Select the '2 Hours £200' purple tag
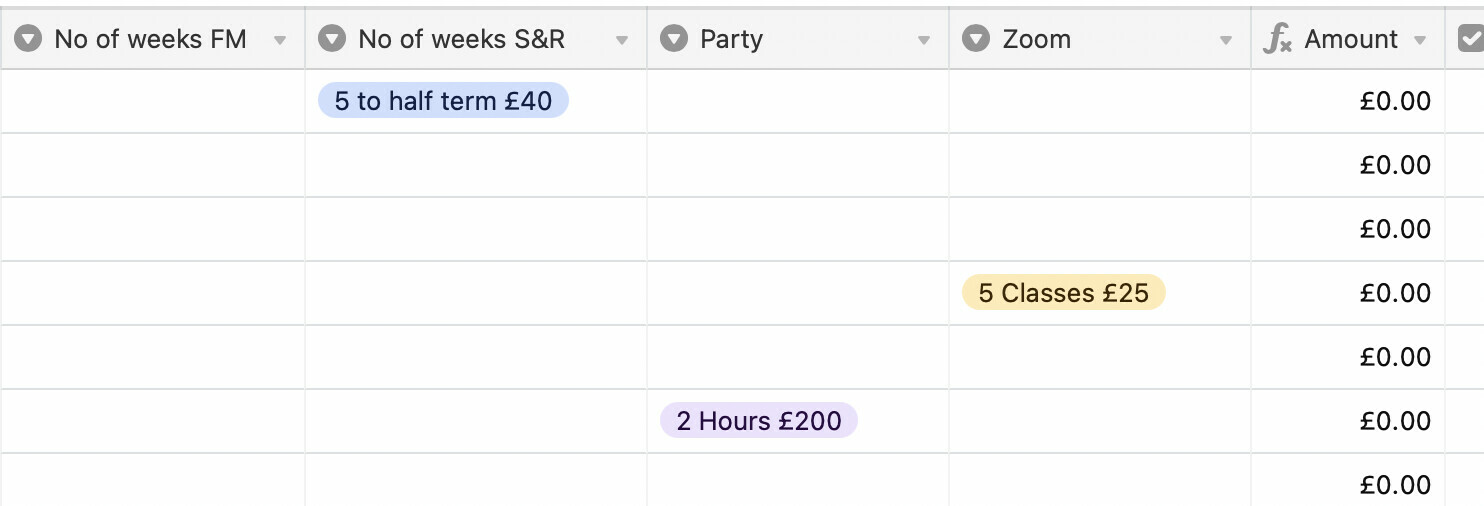Viewport: 1484px width, 506px height. point(759,421)
